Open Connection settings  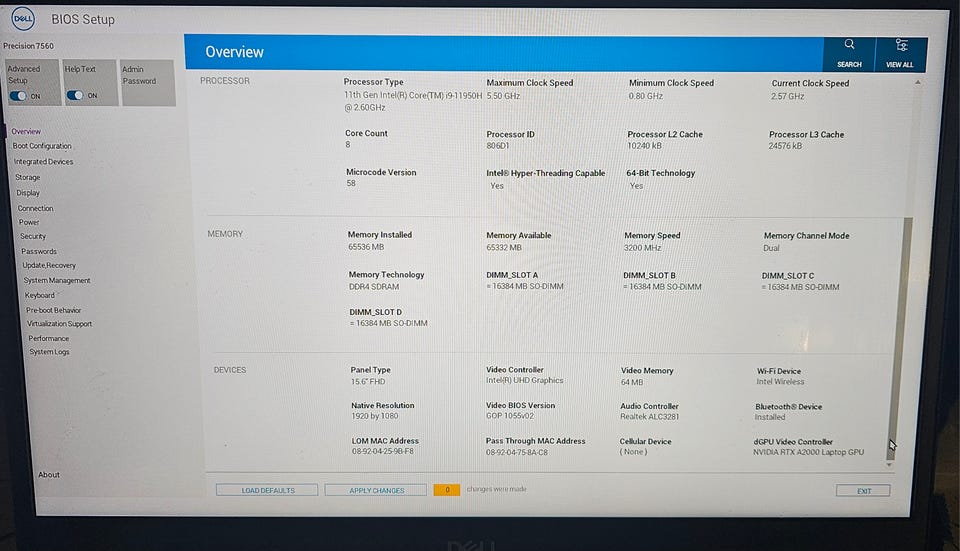[x=36, y=208]
